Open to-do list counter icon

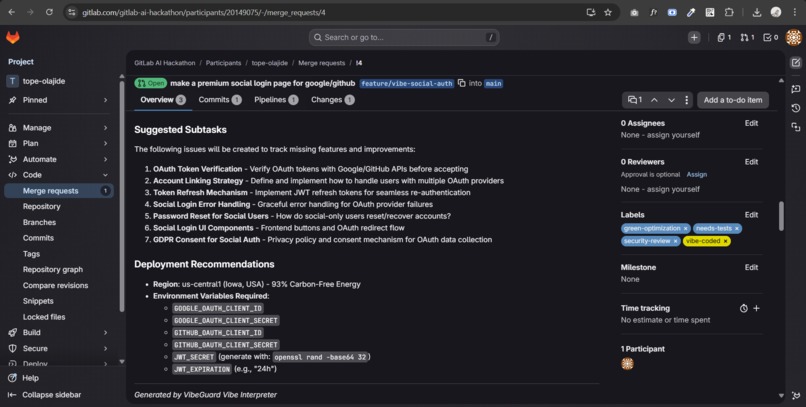point(771,38)
